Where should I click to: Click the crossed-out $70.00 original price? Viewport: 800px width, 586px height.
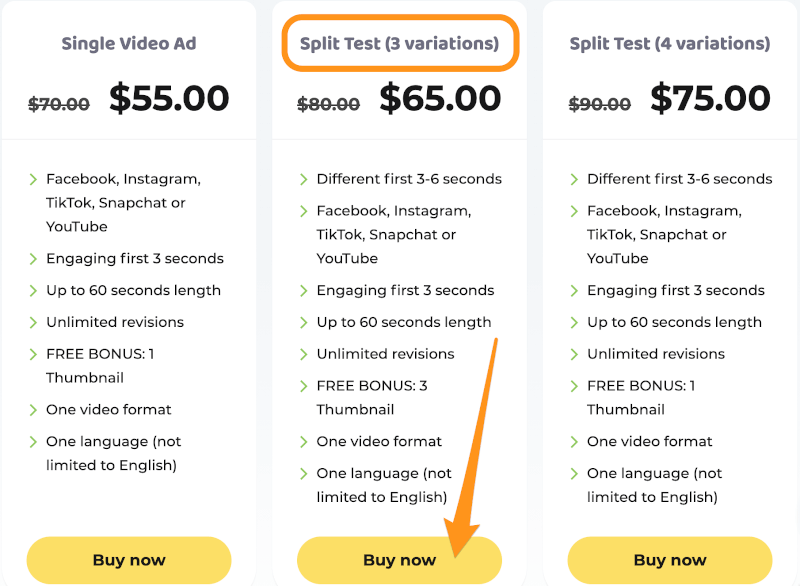(x=59, y=104)
